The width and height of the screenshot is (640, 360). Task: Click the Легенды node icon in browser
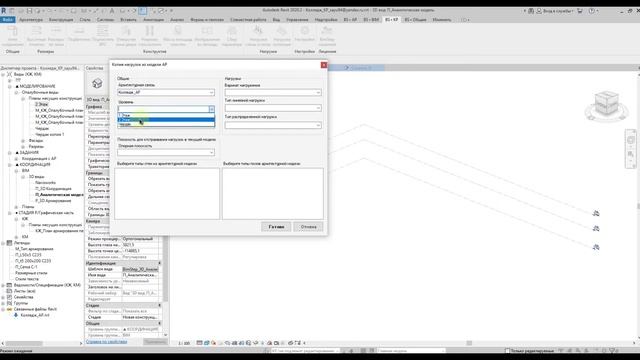click(9, 243)
